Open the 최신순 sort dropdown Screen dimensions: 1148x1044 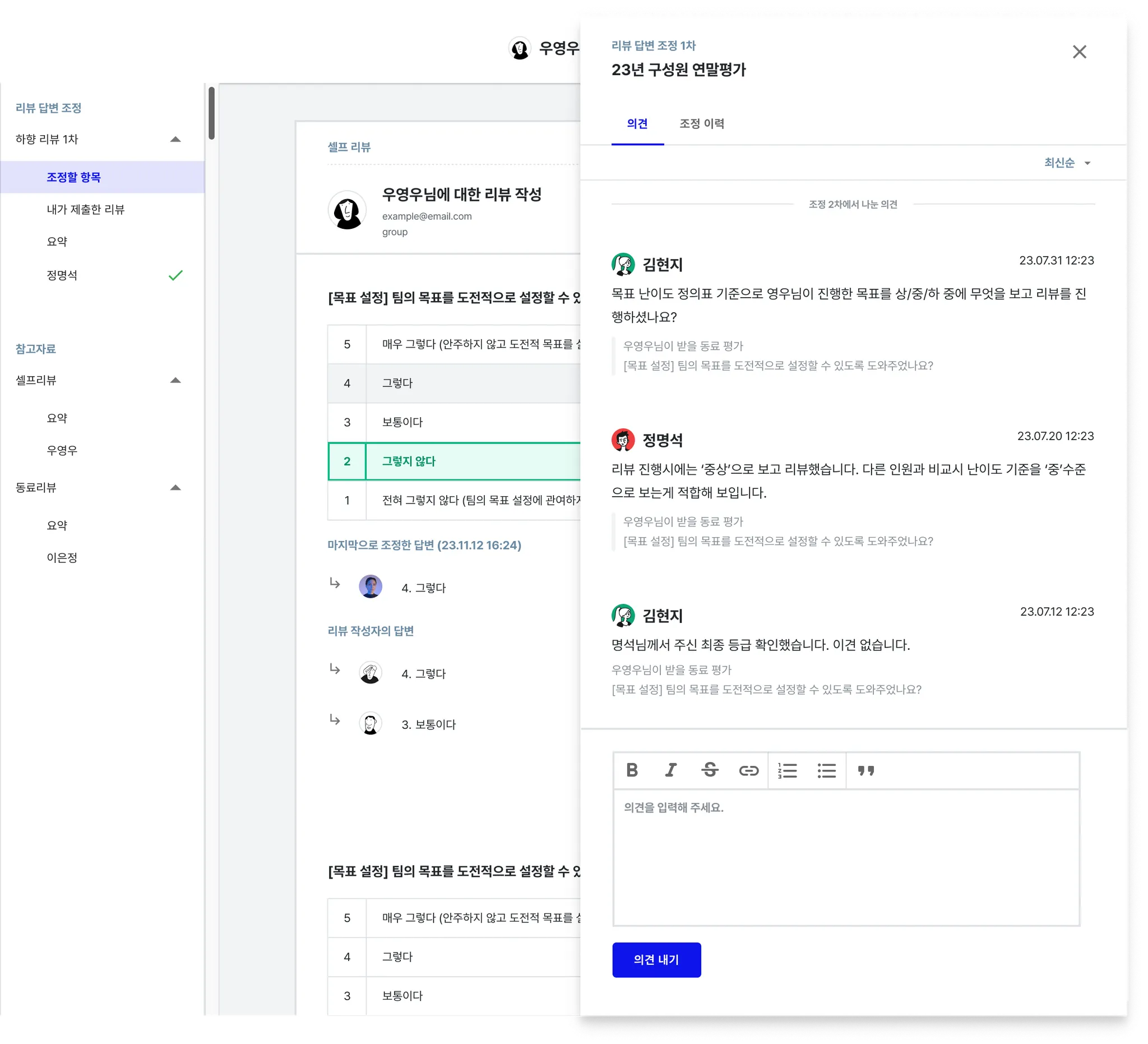tap(1067, 163)
